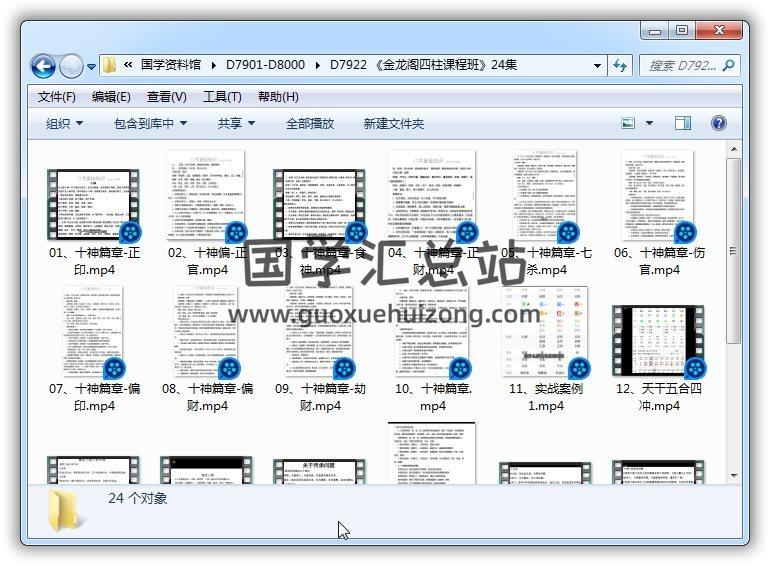
Task: Click the search magnifier icon
Action: (x=728, y=66)
